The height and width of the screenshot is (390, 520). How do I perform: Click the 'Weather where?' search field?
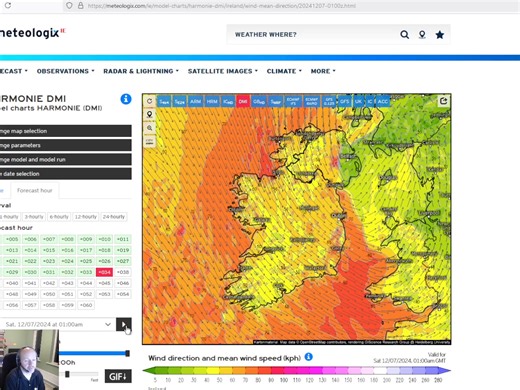tap(313, 34)
